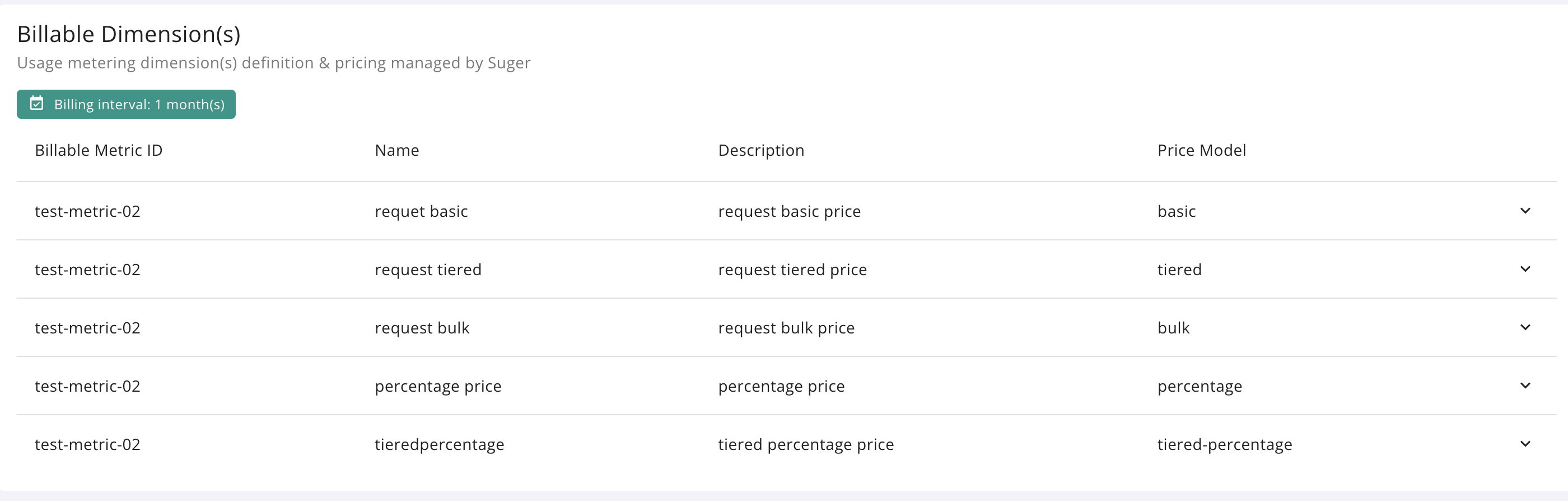Click the Billable Metric ID column header
The height and width of the screenshot is (501, 1568).
point(99,151)
